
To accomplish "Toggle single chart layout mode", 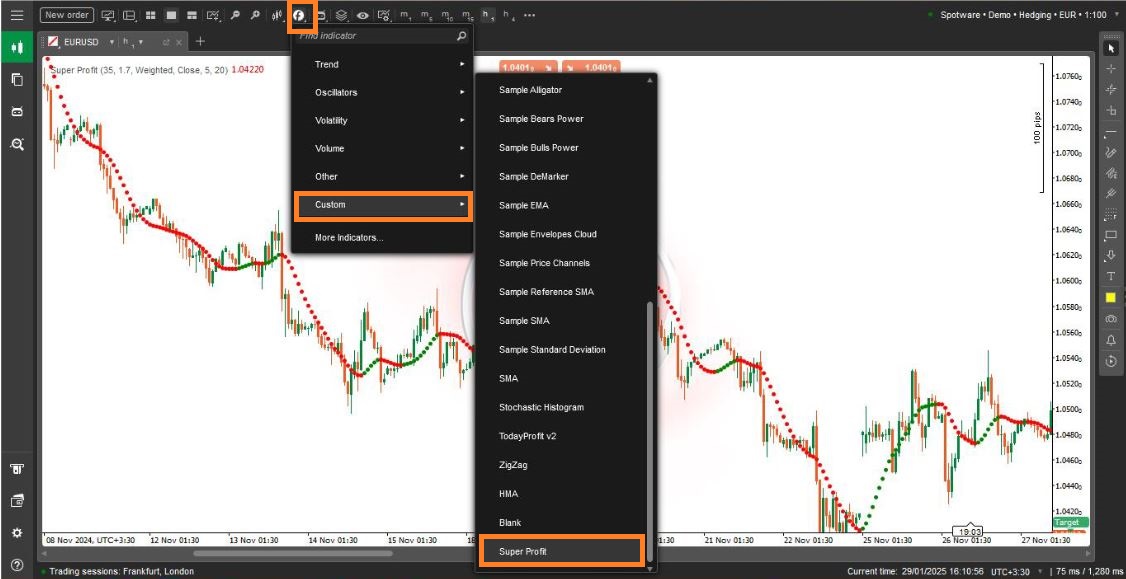I will tap(170, 16).
